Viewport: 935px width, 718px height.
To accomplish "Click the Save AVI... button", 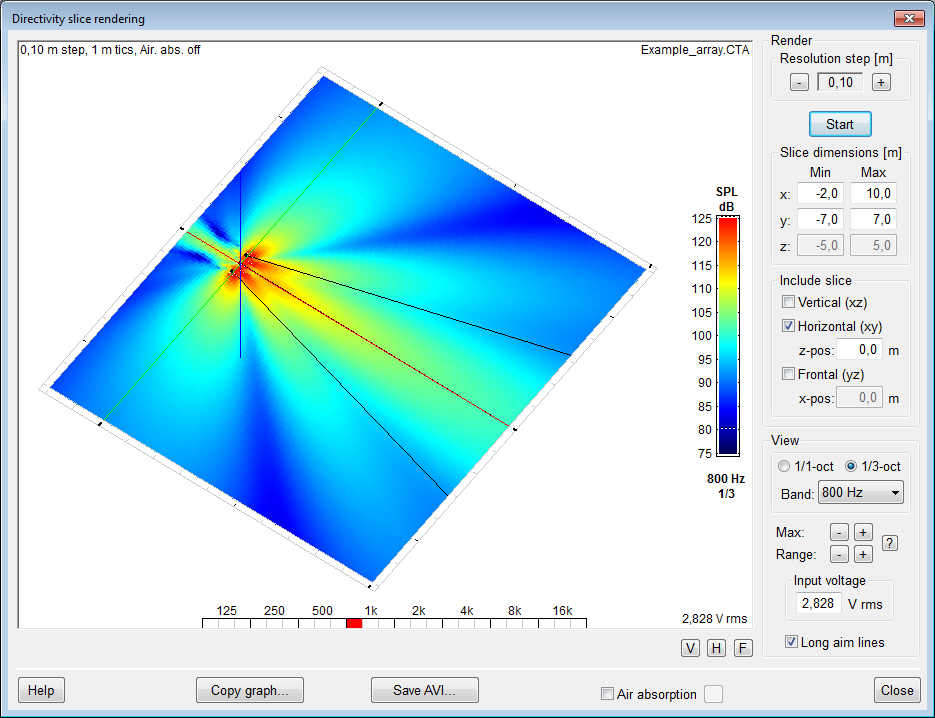I will 425,690.
